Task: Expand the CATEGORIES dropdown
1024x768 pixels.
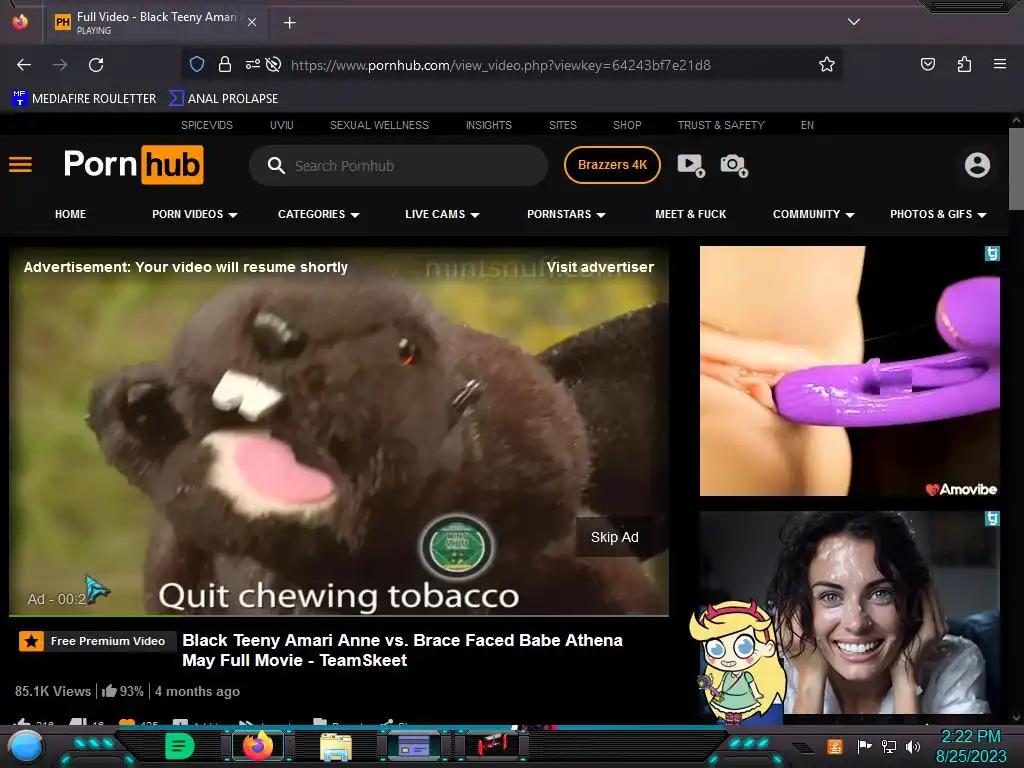Action: point(319,214)
